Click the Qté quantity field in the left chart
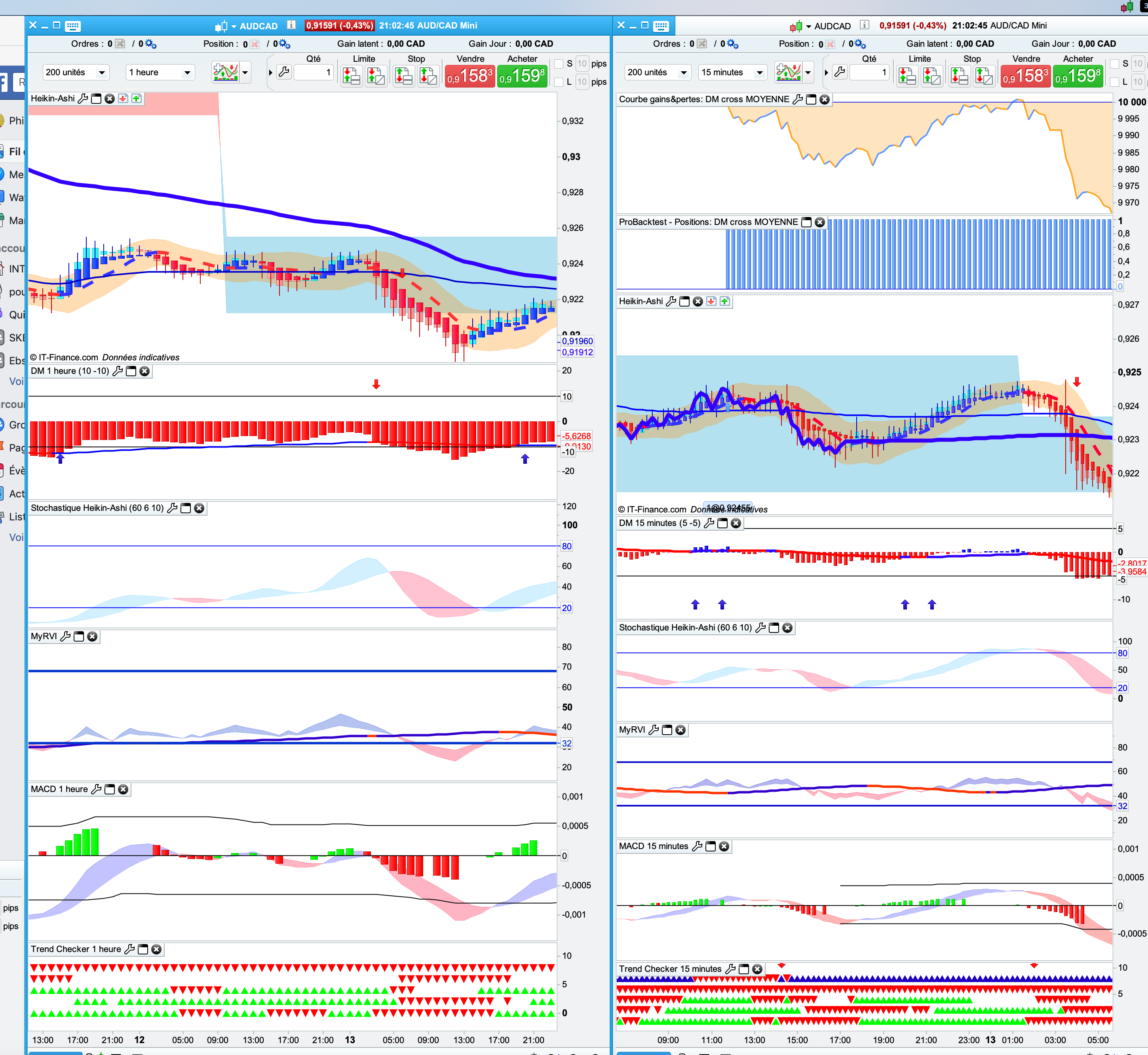This screenshot has width=1148, height=1055. tap(313, 72)
